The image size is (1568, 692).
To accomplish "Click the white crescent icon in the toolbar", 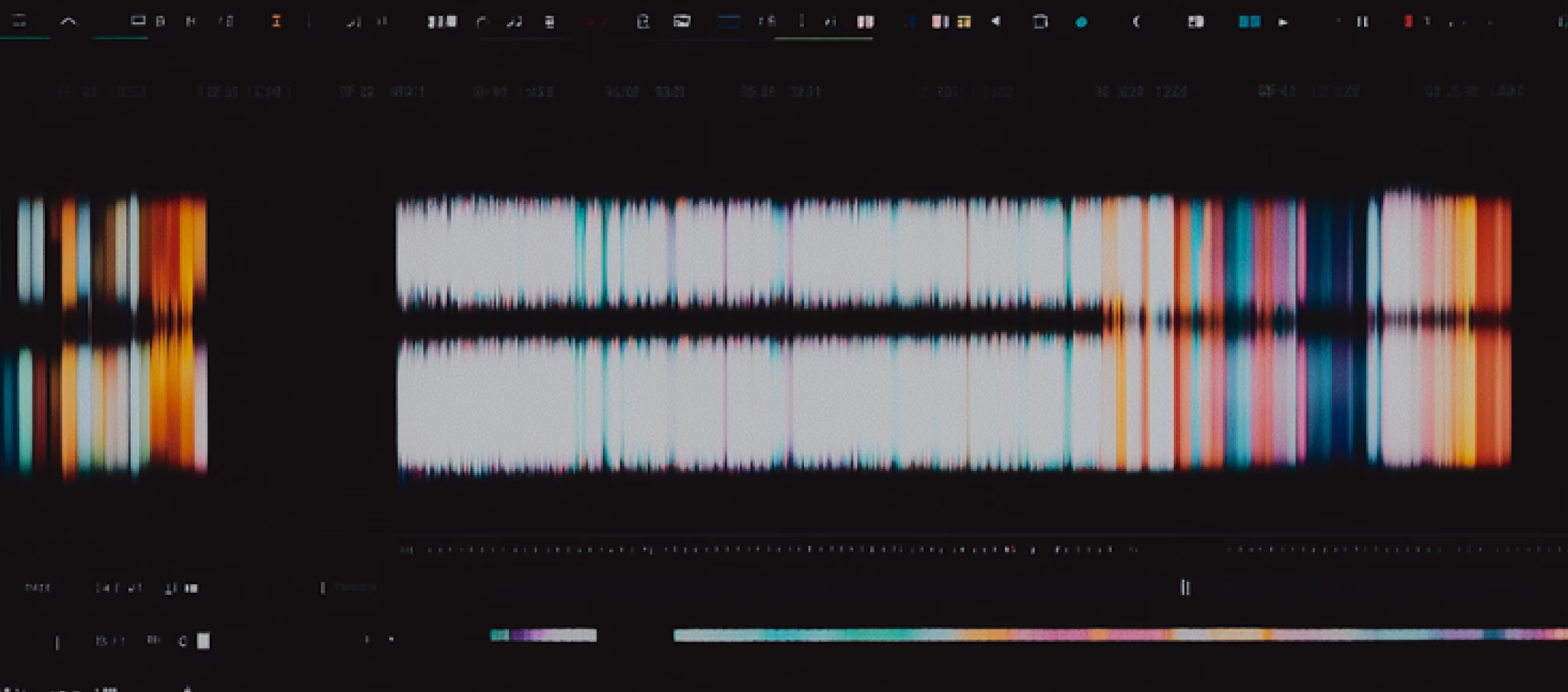I will [x=1136, y=21].
